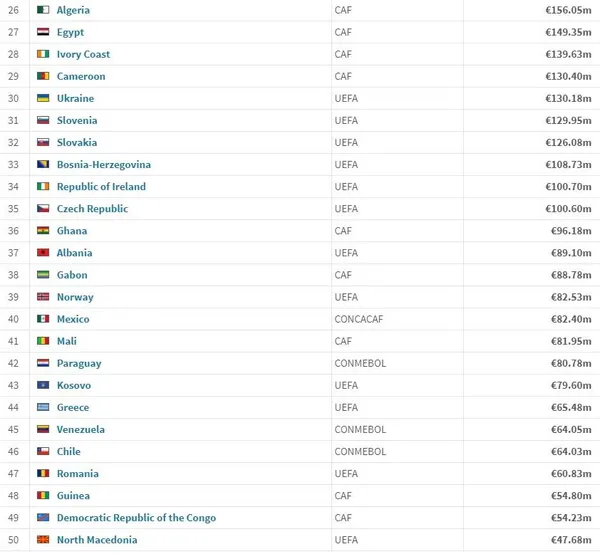
Task: Click the Ukraine flag icon
Action: pyautogui.click(x=43, y=98)
